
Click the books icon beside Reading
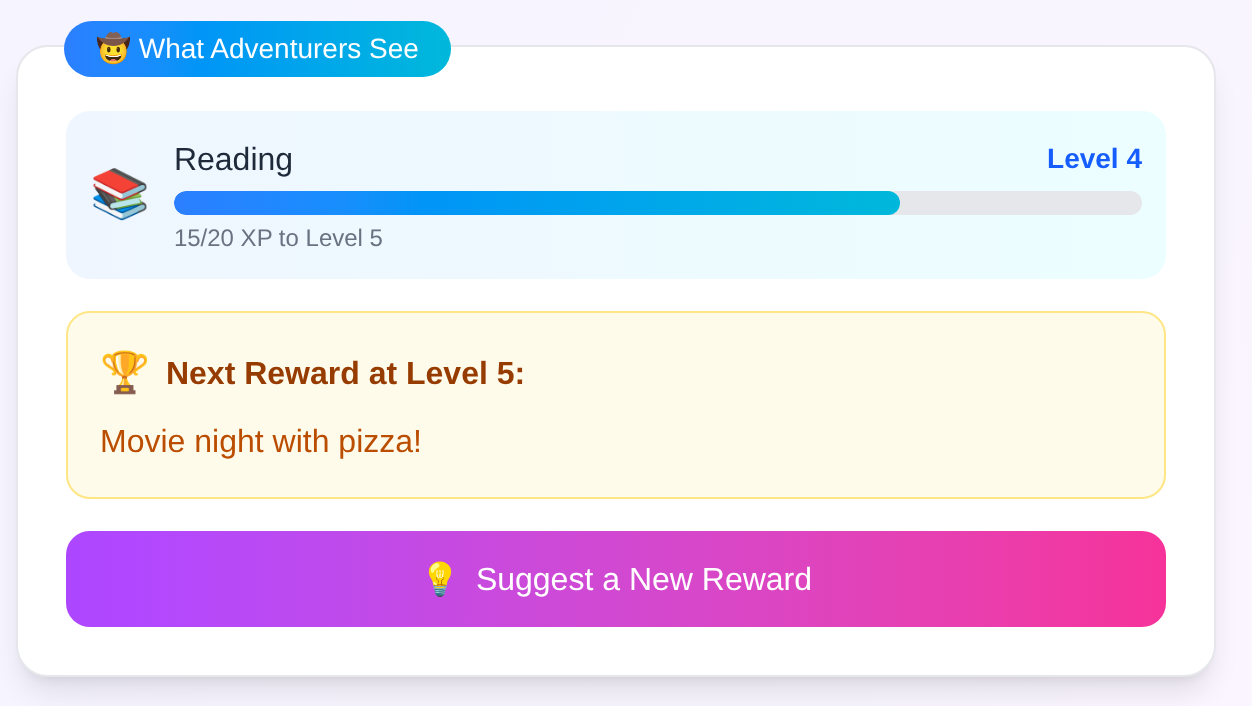(x=119, y=195)
